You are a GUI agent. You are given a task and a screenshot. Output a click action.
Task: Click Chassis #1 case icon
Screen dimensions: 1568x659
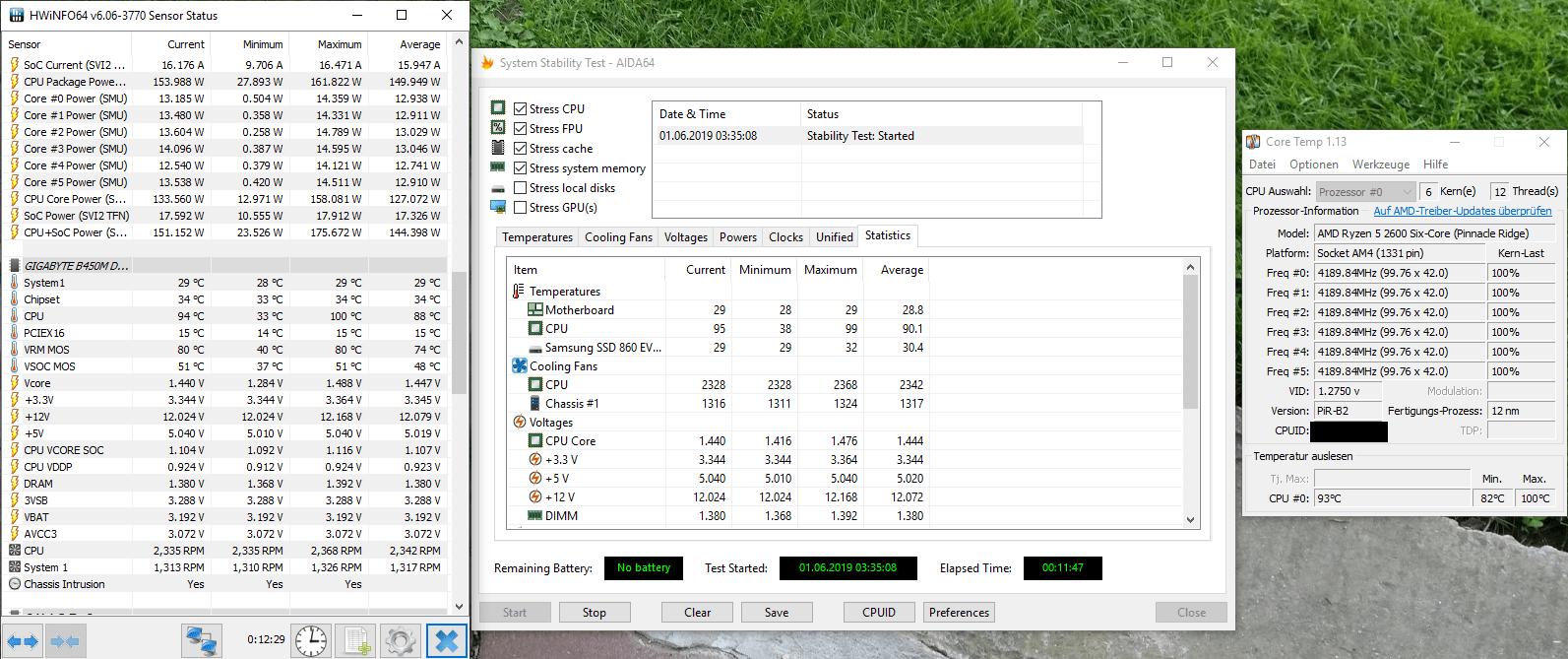tap(535, 404)
